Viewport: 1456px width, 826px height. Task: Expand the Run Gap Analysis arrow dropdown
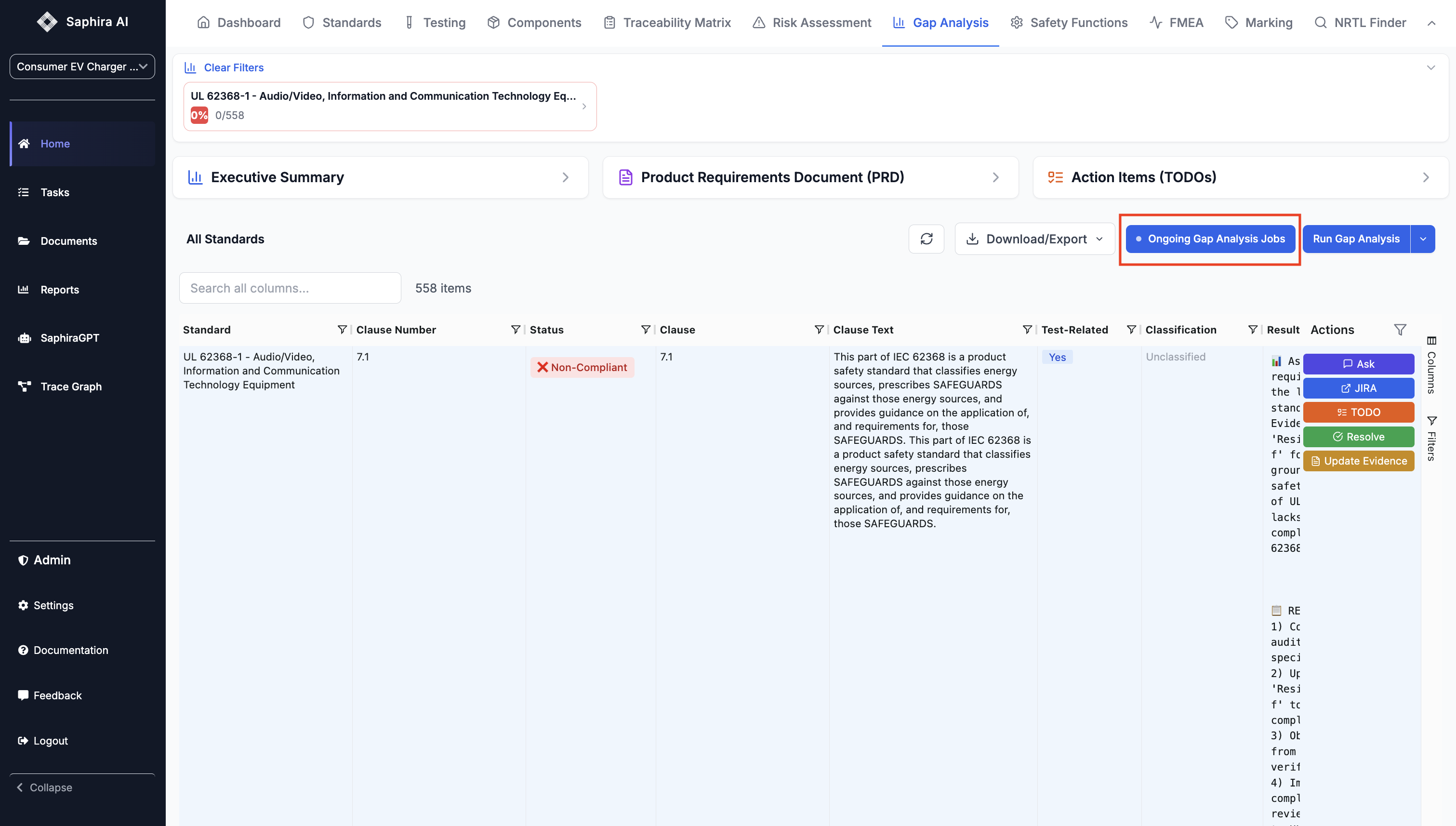tap(1423, 239)
